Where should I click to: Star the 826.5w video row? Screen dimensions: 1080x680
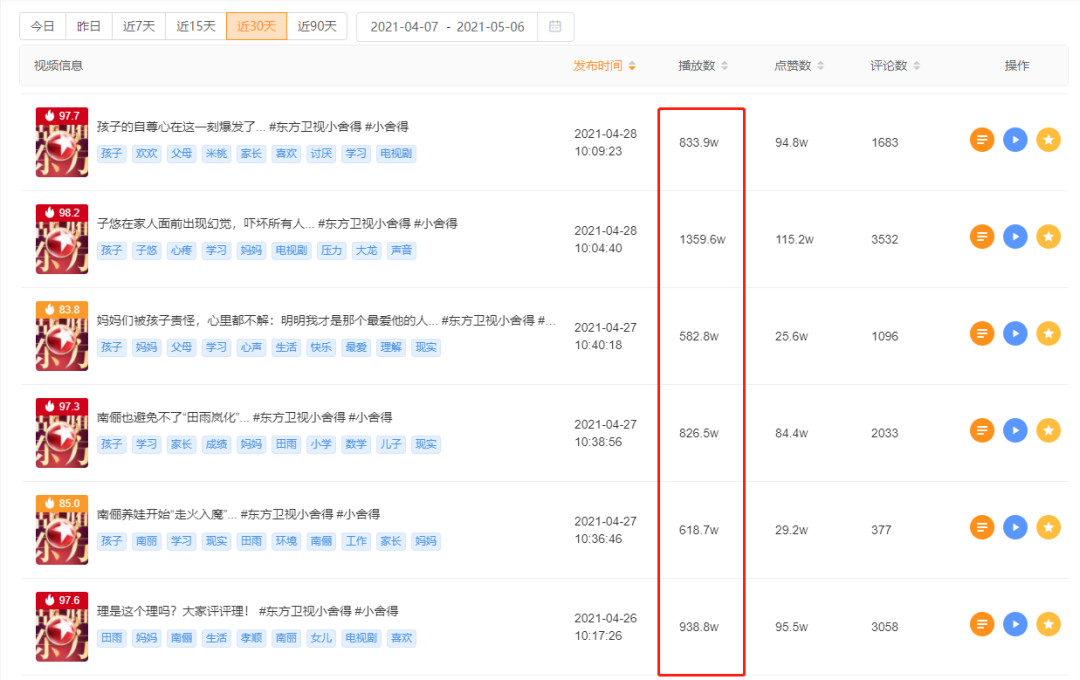point(1048,431)
